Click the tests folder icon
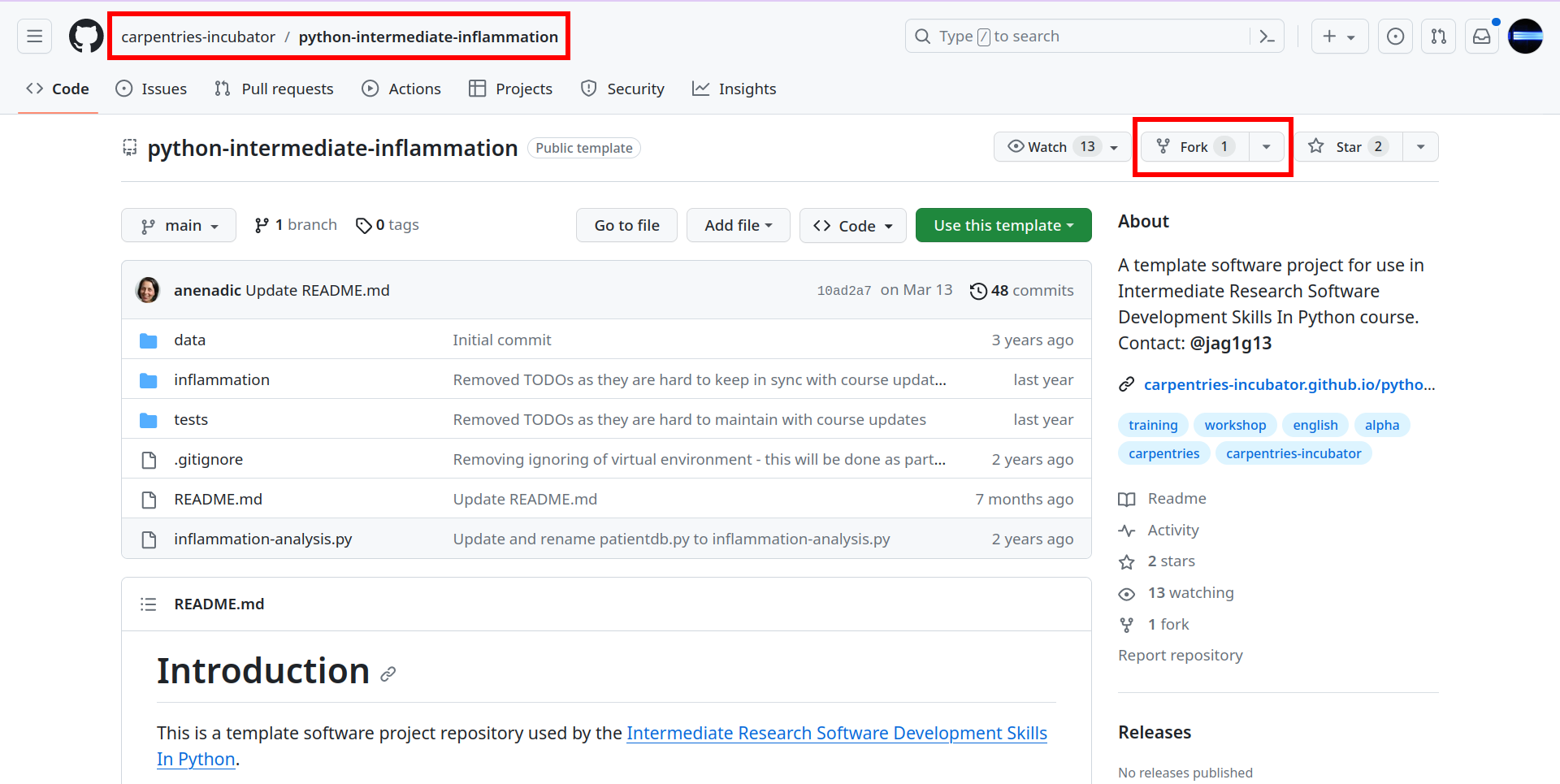The width and height of the screenshot is (1560, 784). point(149,420)
